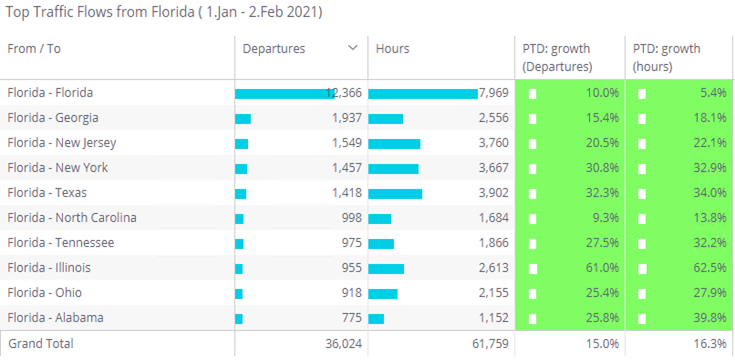Select the Hours column header
This screenshot has height=361, width=735.
(392, 49)
